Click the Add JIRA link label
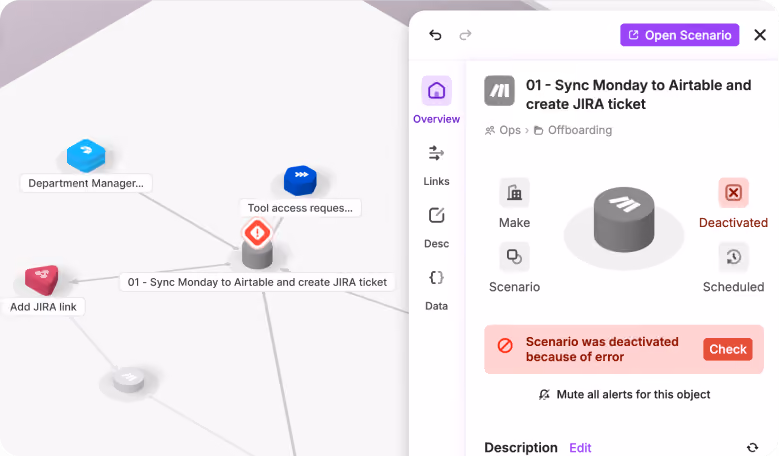The image size is (779, 456). tap(43, 307)
